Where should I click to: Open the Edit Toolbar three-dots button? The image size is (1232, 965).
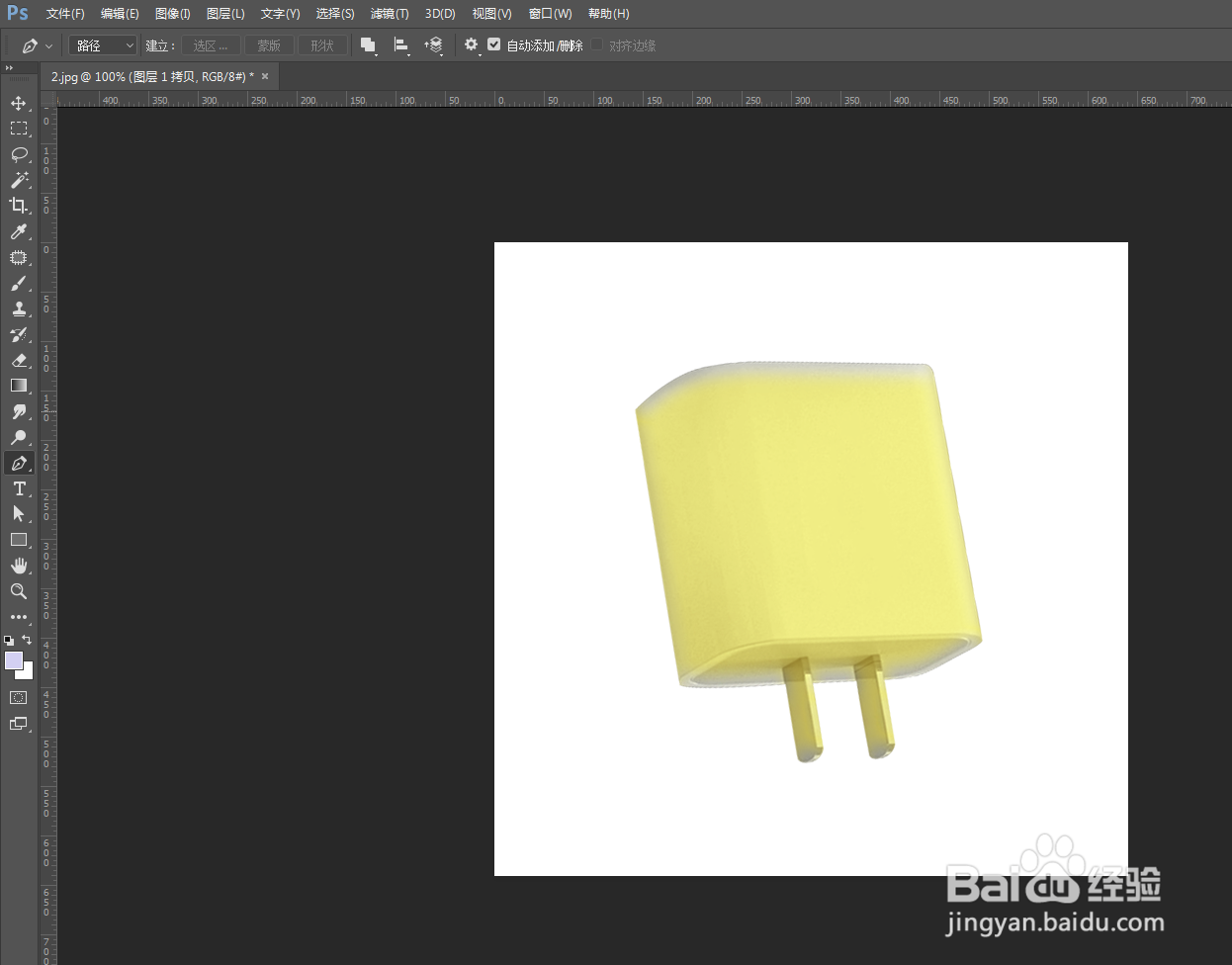pos(19,617)
